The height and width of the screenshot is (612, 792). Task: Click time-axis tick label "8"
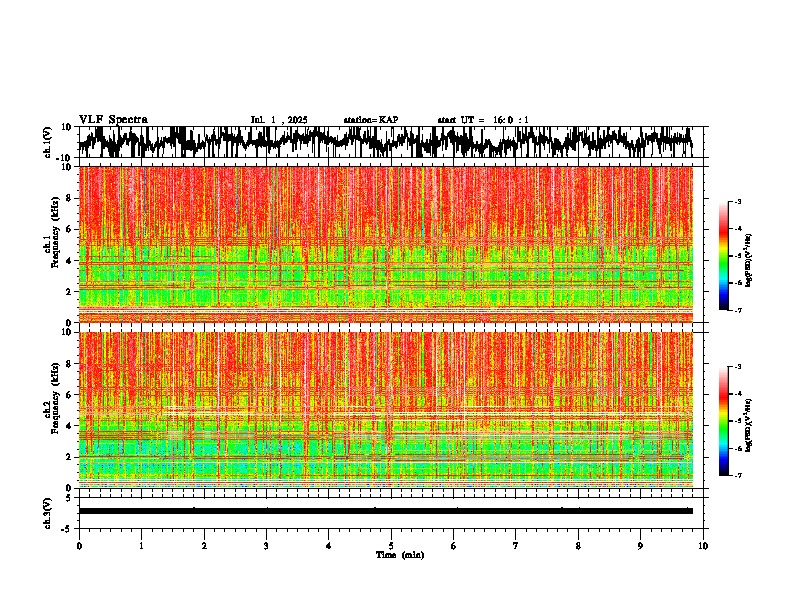[x=578, y=546]
